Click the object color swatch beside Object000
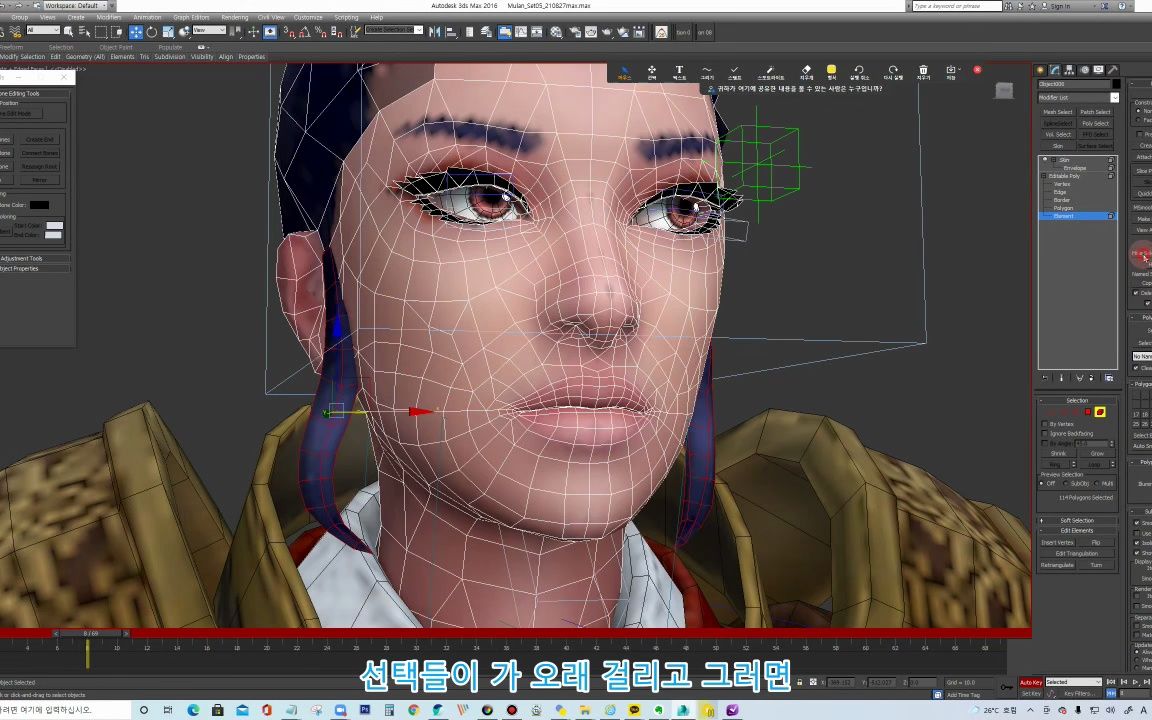The image size is (1152, 720). [1115, 84]
